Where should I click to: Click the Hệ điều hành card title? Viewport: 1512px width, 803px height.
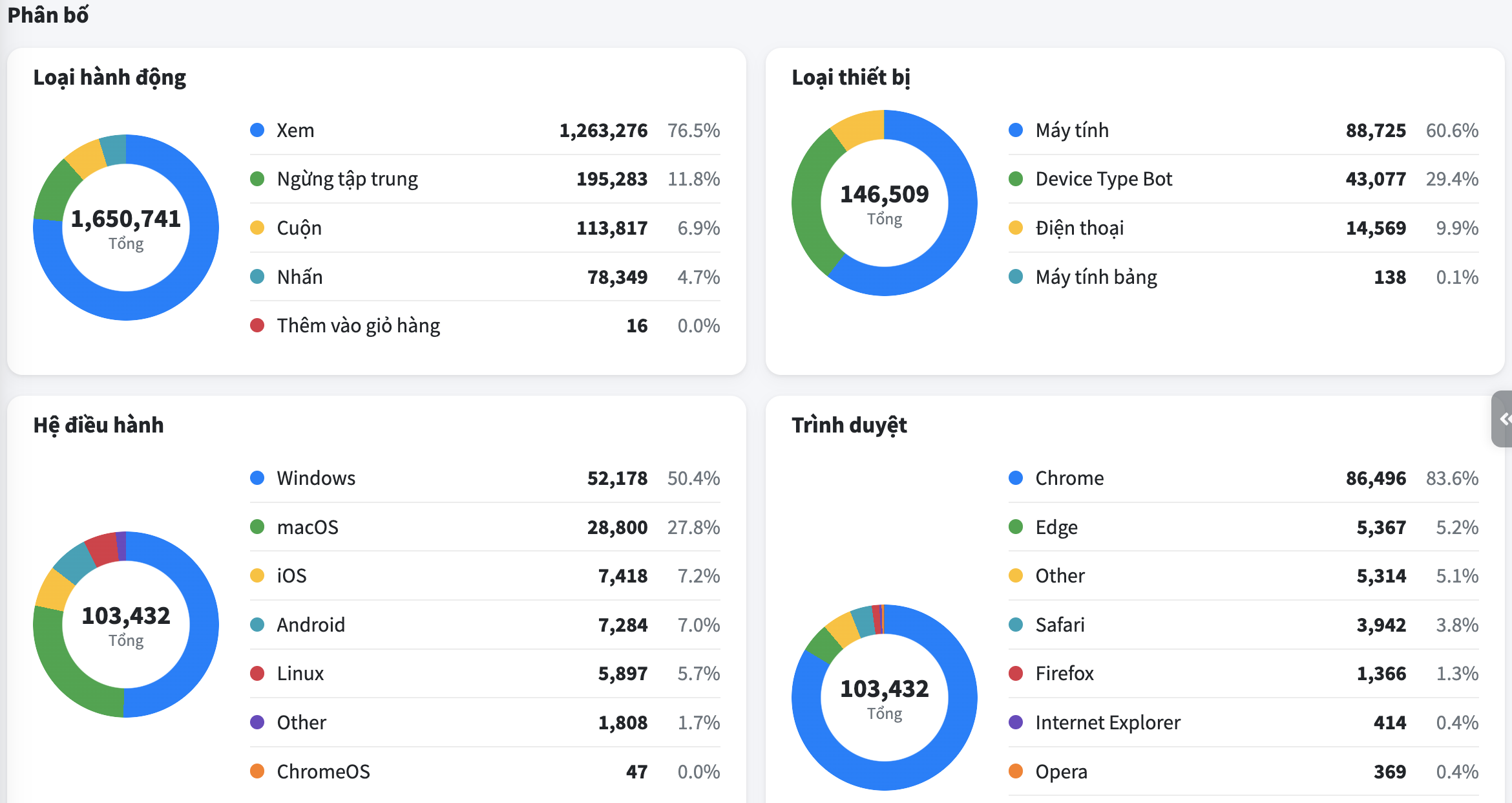click(98, 425)
